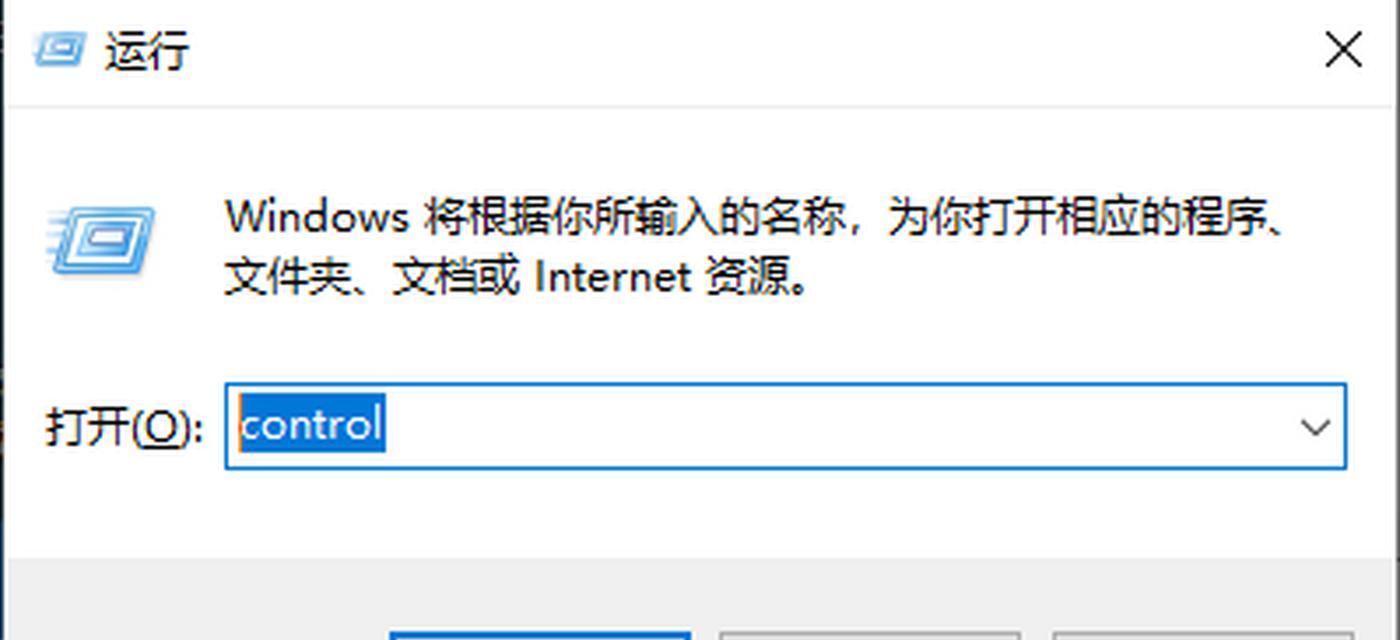The height and width of the screenshot is (640, 1400).
Task: Click the 打开(O): label
Action: click(124, 427)
